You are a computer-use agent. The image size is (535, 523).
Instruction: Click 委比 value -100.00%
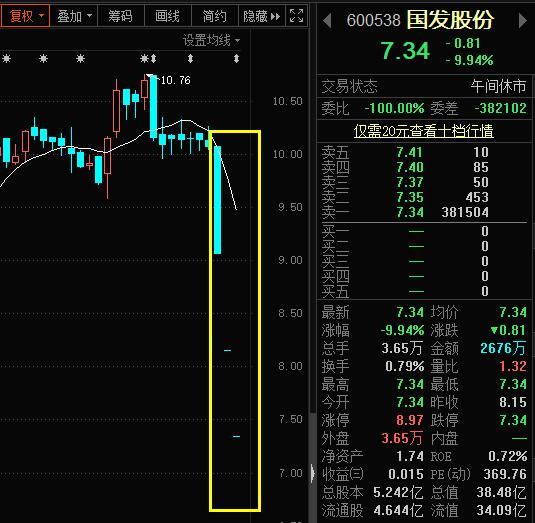point(394,108)
